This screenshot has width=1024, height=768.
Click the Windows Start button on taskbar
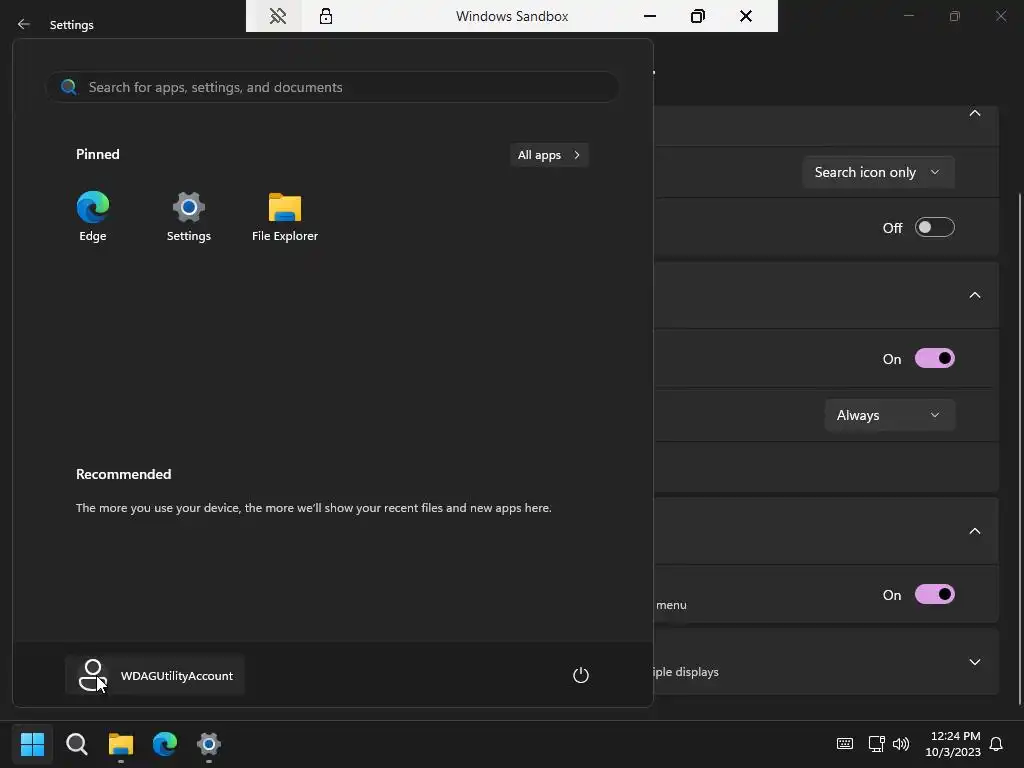coord(32,743)
